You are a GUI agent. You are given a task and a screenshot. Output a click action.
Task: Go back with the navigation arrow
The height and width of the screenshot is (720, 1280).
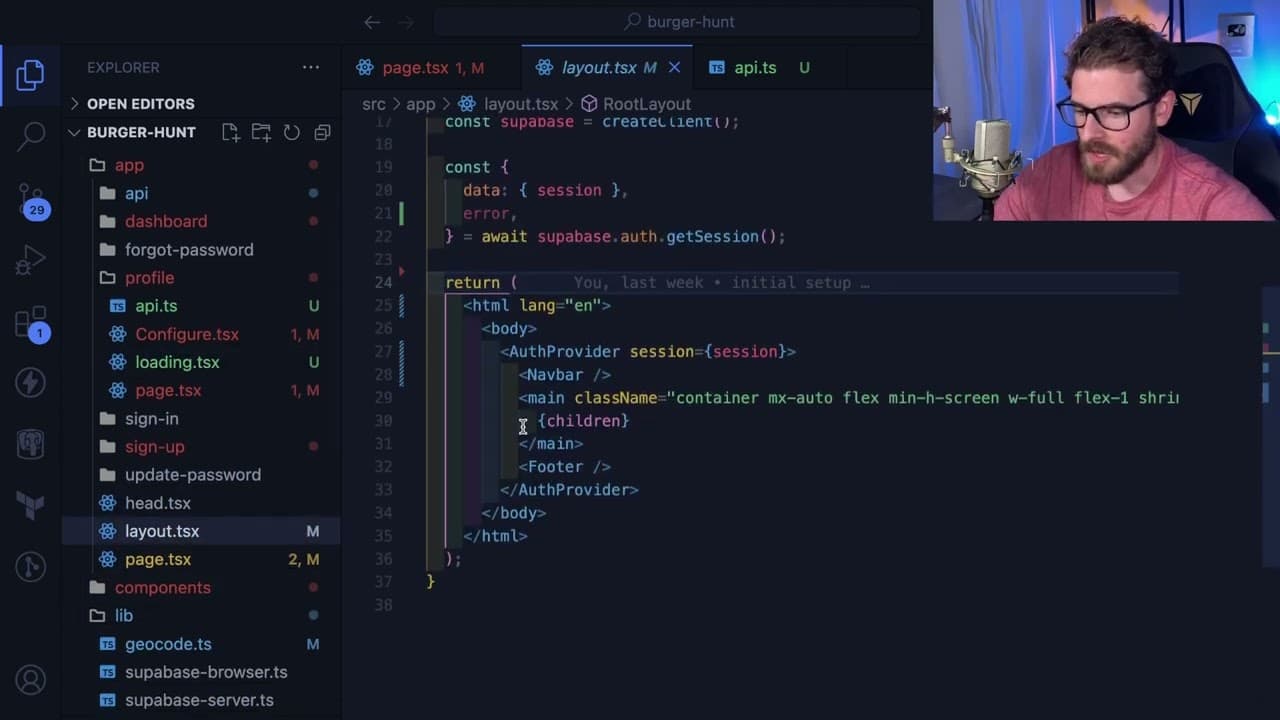(372, 21)
